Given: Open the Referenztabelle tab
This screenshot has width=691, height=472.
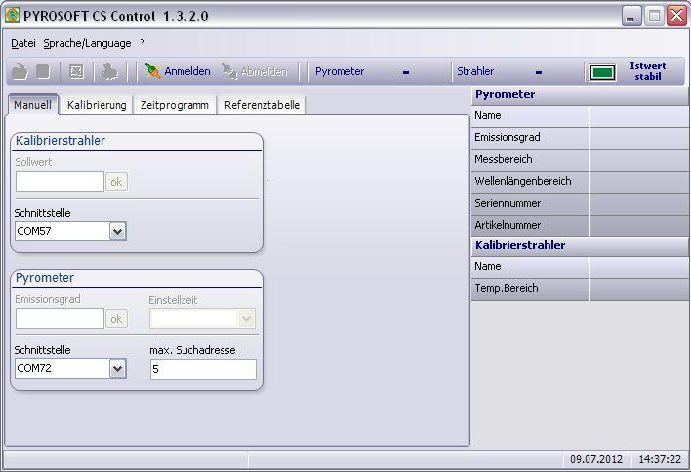Looking at the screenshot, I should pos(260,105).
